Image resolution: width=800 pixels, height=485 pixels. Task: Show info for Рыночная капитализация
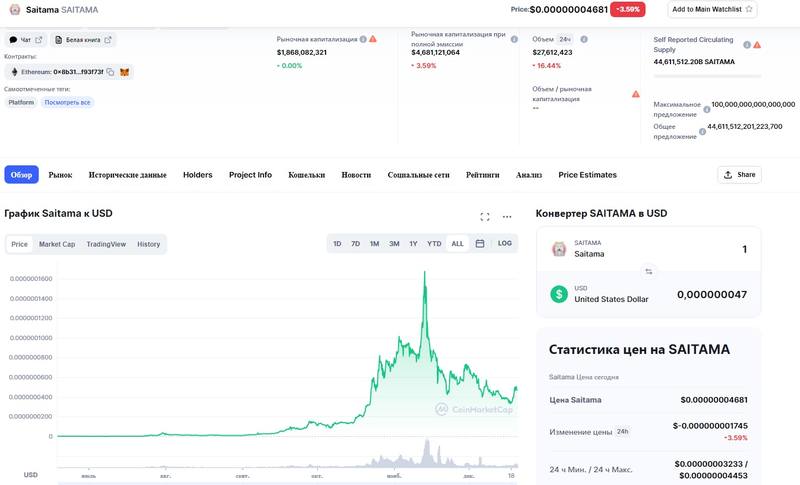(363, 39)
